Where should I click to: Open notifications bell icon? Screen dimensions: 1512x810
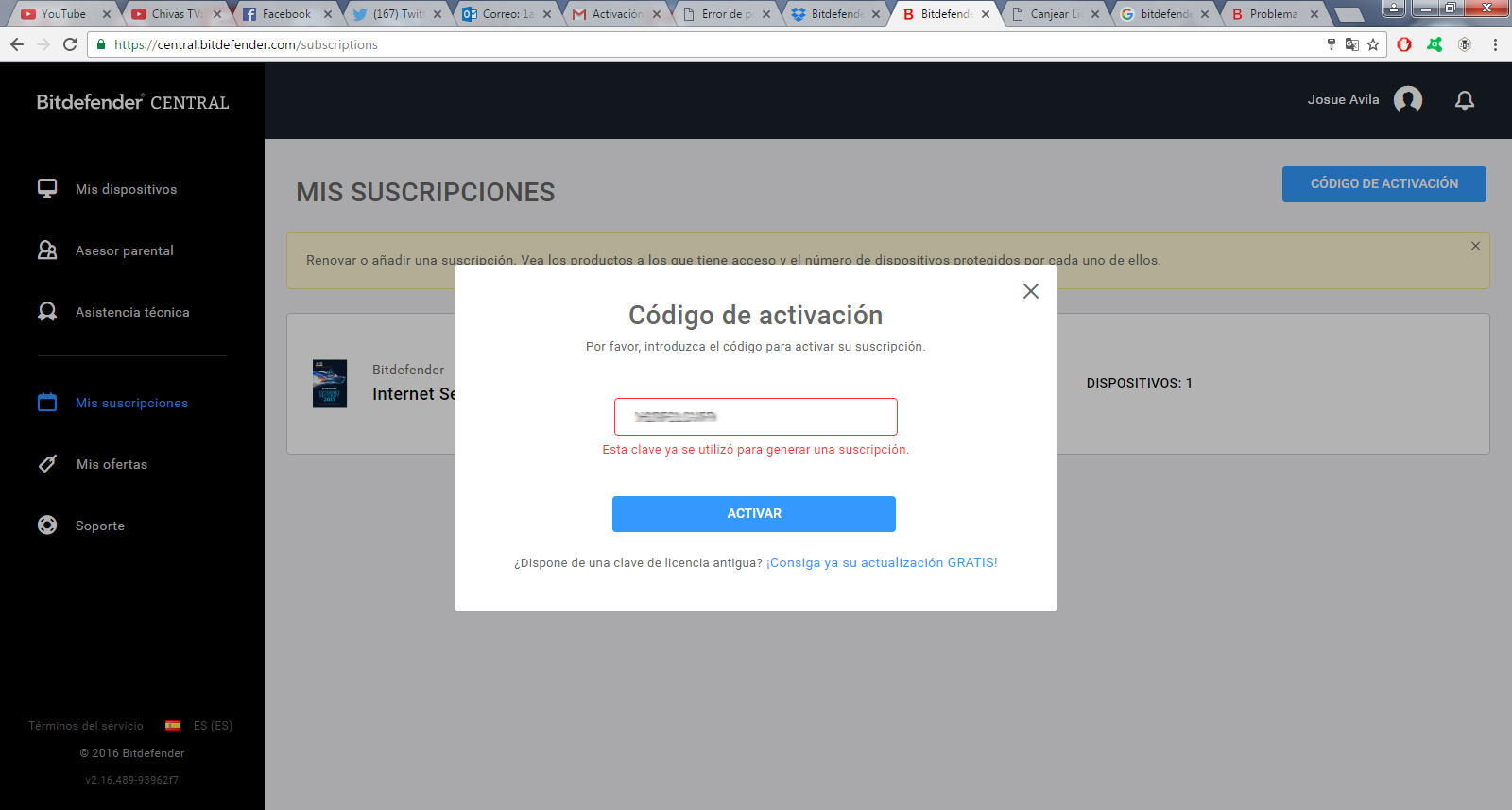click(x=1465, y=100)
